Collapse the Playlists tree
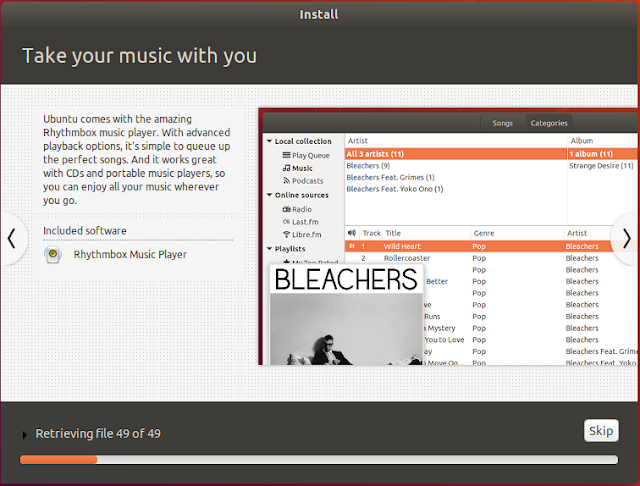Screen dimensions: 640x486 pos(269,249)
